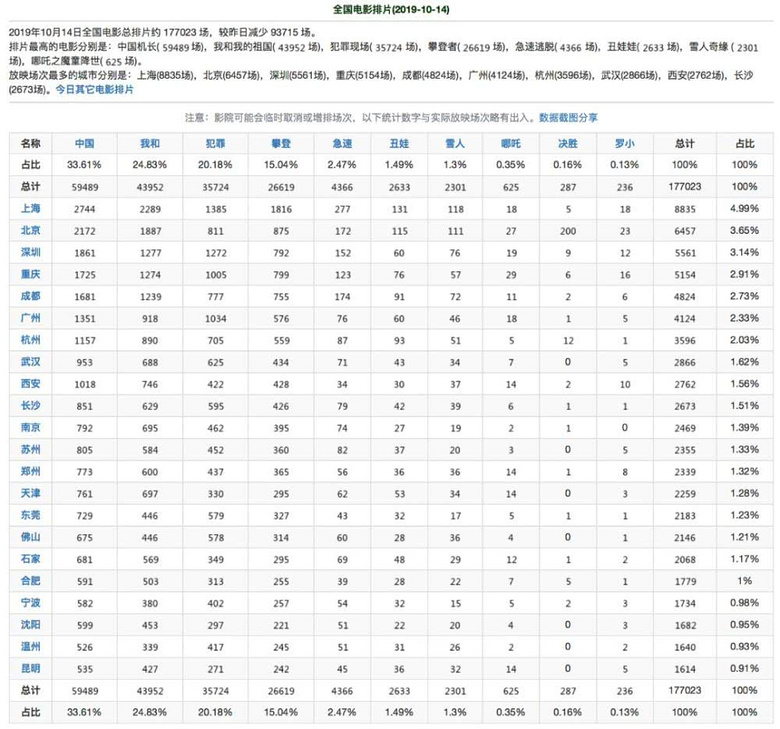Open the 重庆 city link
Screen dimensions: 780x729
[30, 274]
